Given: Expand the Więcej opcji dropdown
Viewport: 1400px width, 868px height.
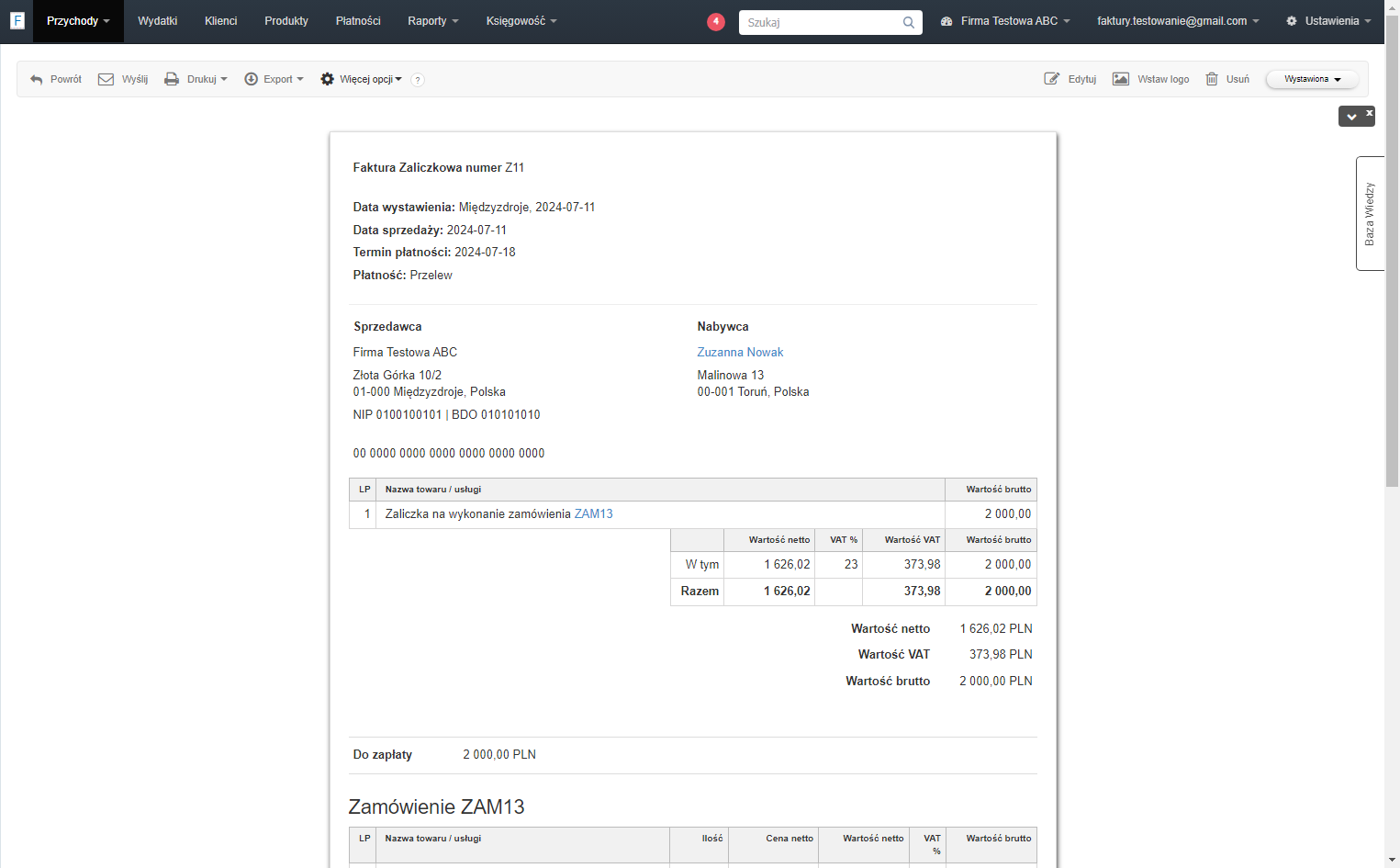Looking at the screenshot, I should [x=361, y=80].
